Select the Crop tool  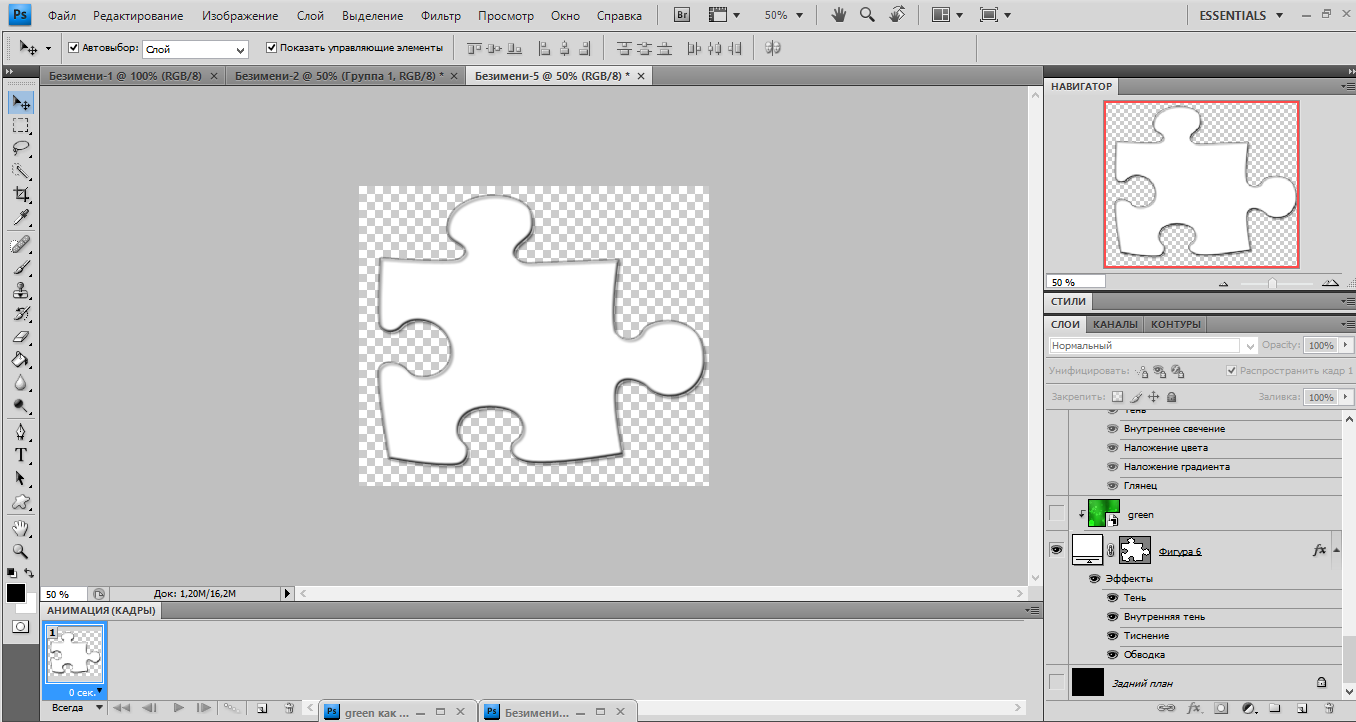pyautogui.click(x=21, y=194)
